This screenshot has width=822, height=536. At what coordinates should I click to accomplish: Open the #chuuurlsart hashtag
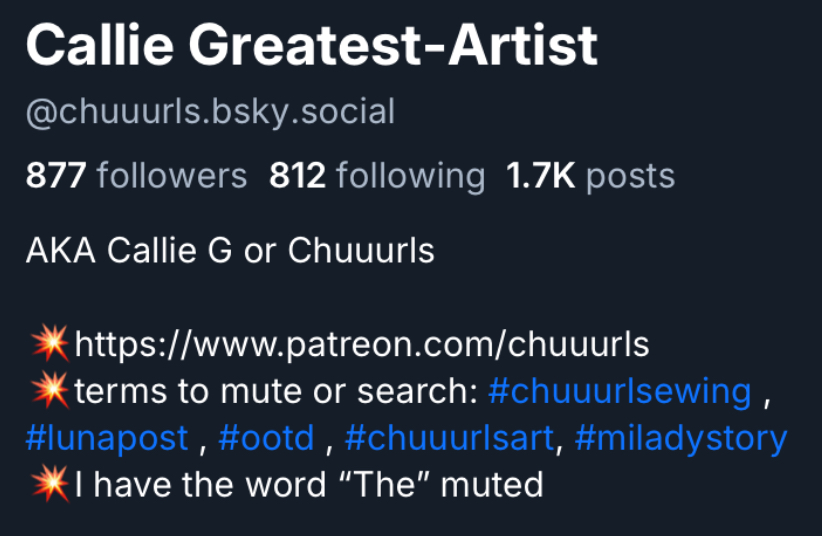449,438
